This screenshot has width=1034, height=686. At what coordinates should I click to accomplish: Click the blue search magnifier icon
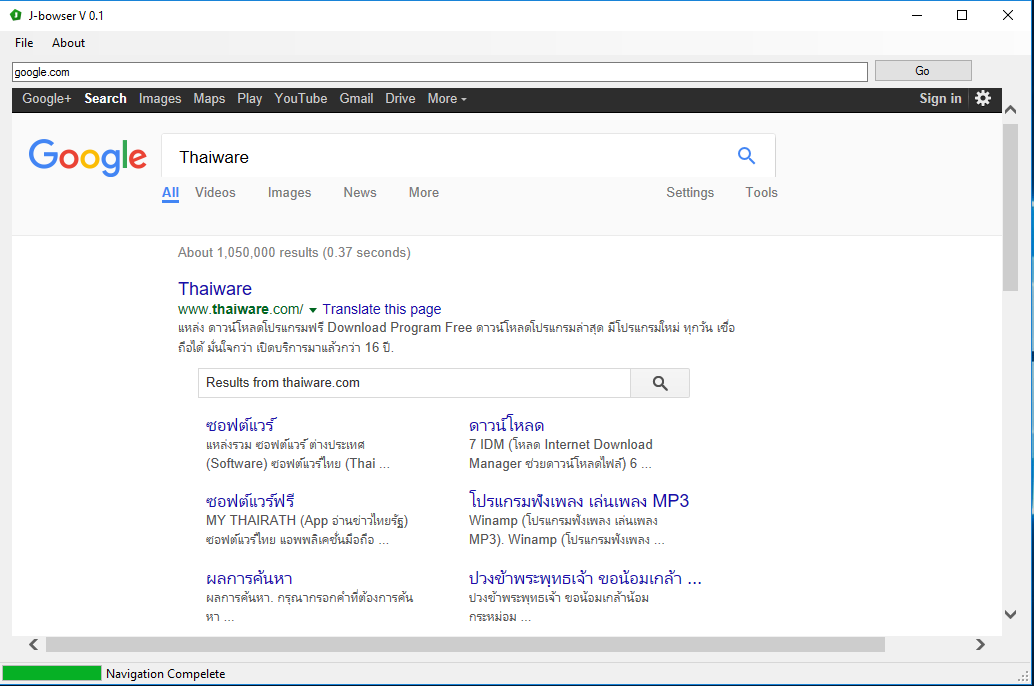point(746,156)
